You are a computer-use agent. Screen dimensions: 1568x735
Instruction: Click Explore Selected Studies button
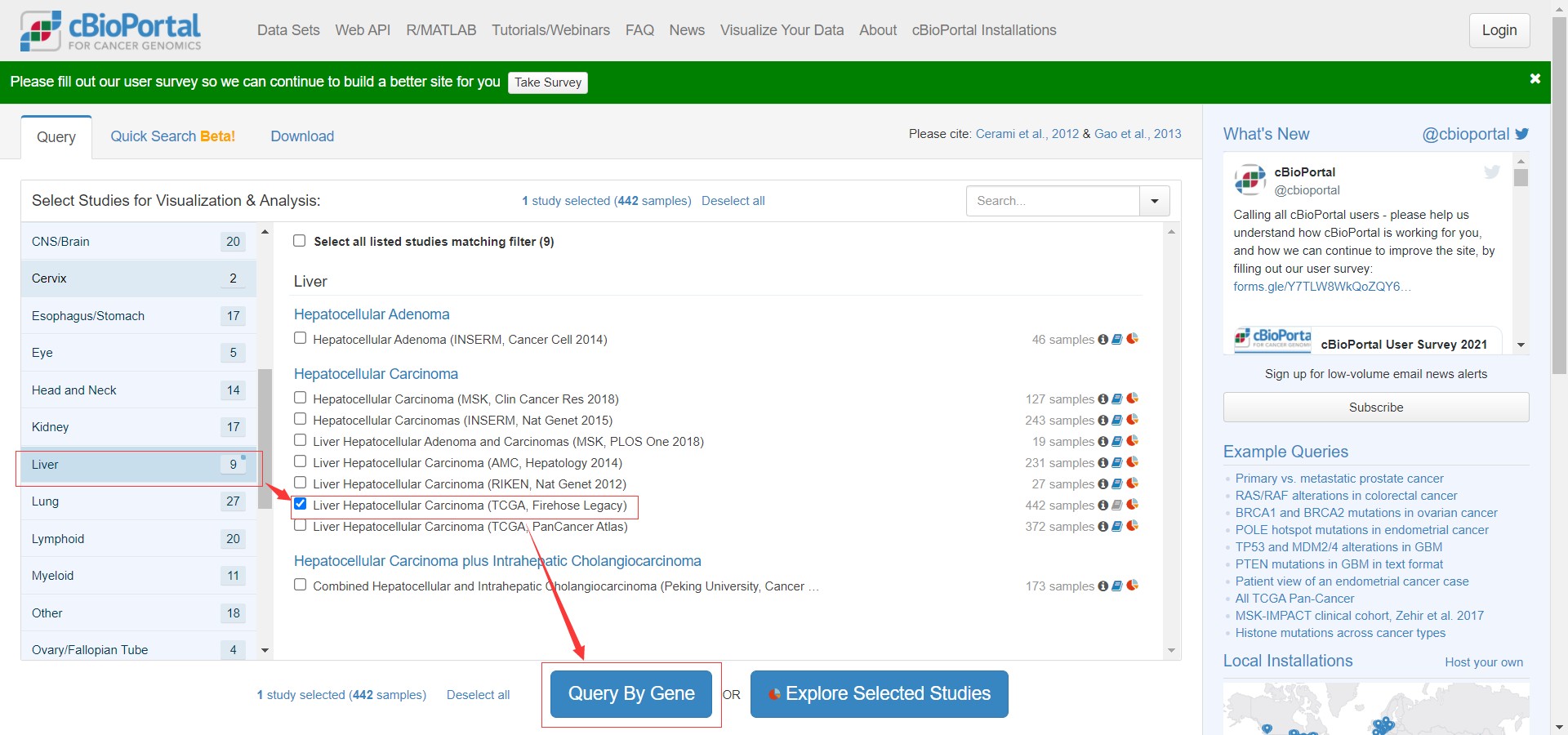coord(880,694)
